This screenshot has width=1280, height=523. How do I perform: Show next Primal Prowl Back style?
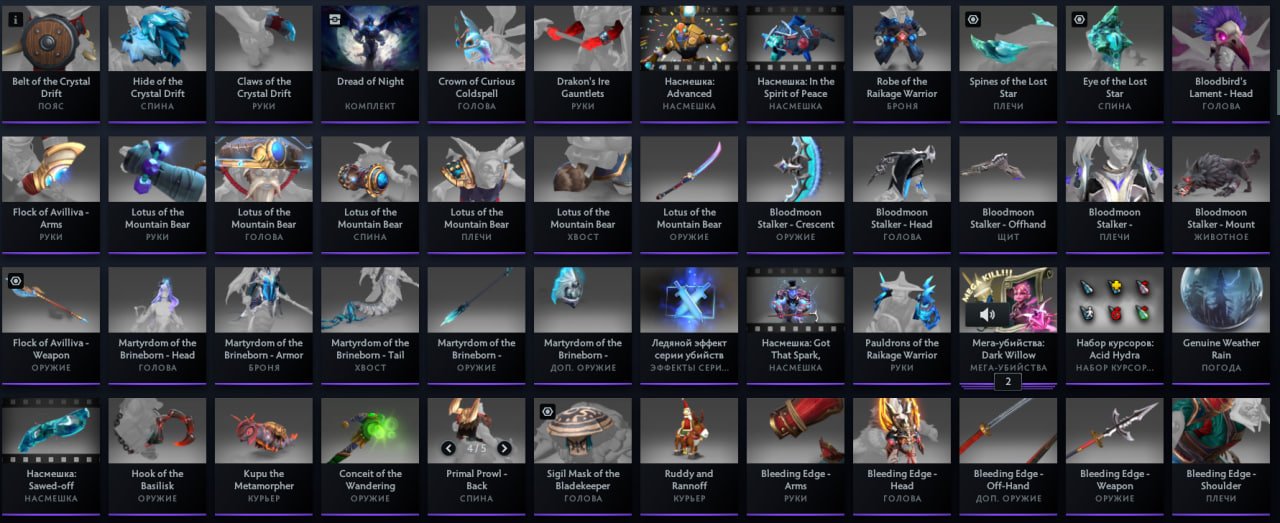[504, 448]
